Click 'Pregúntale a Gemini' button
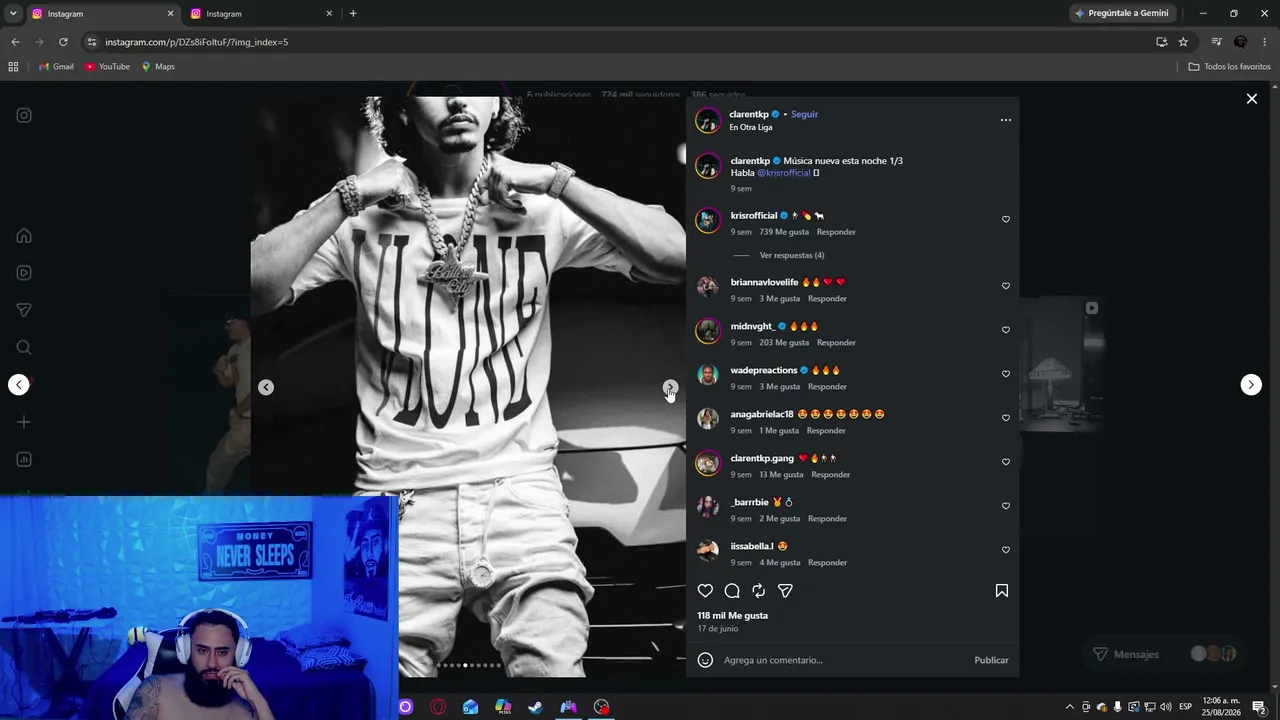 click(1121, 13)
